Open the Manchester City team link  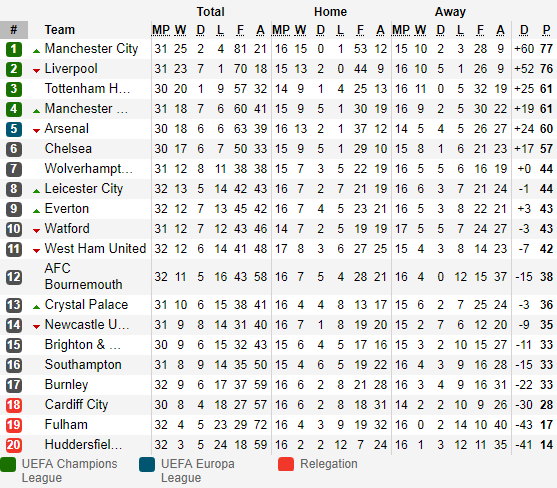[x=91, y=49]
